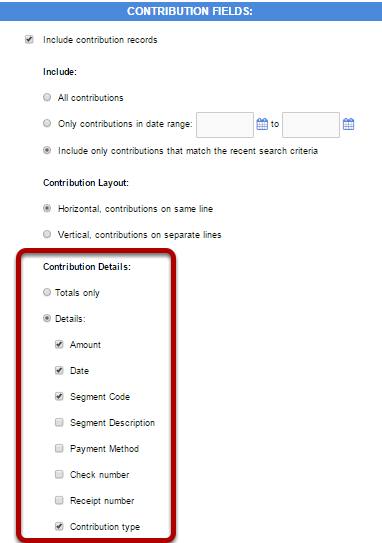Screen dimensions: 382x543
Task: Toggle the Amount checkbox
Action: click(x=59, y=344)
